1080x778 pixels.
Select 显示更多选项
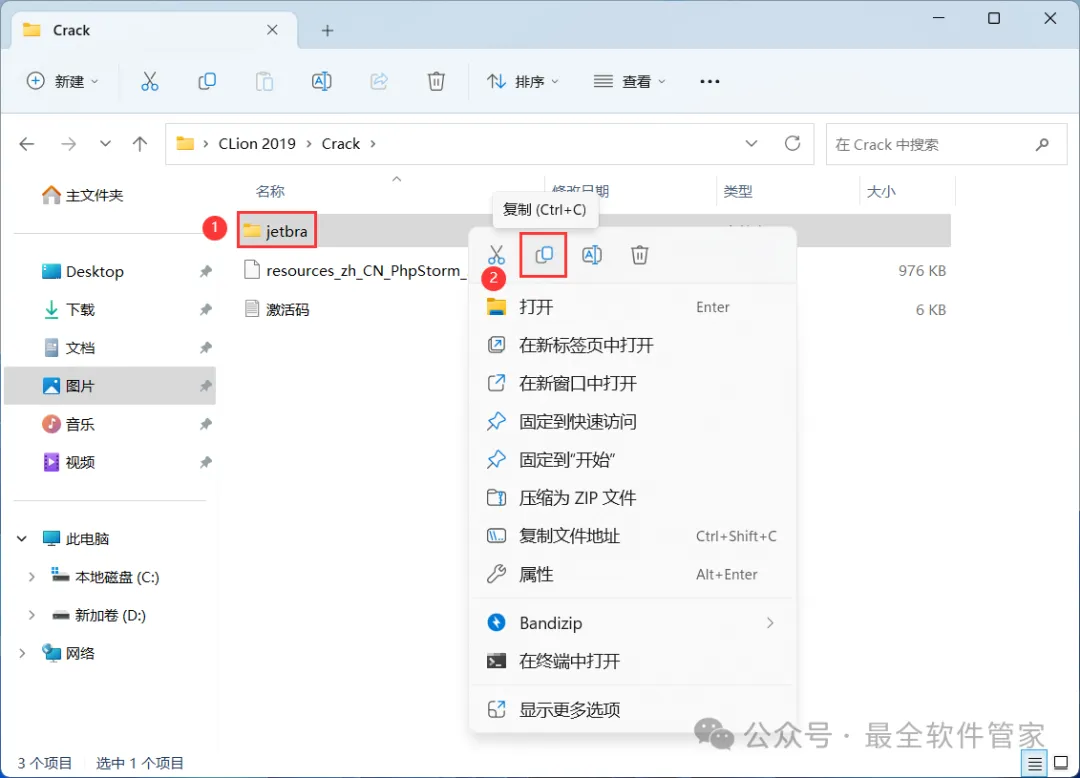tap(632, 709)
